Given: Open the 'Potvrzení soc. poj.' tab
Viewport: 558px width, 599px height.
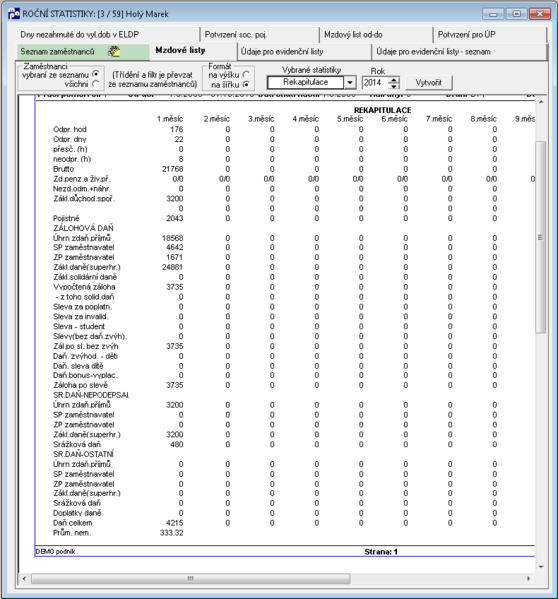Looking at the screenshot, I should [259, 35].
